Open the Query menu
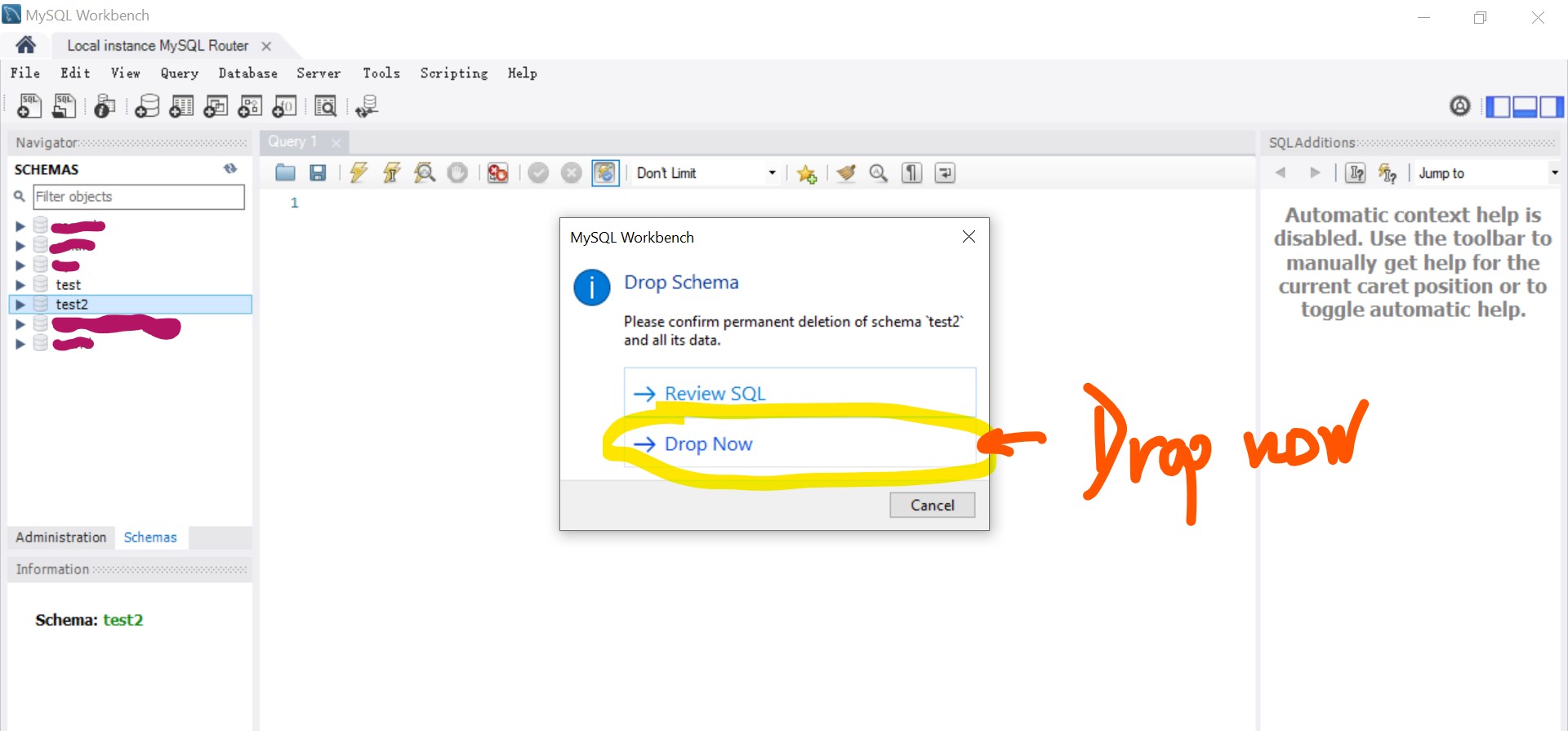 [x=180, y=73]
